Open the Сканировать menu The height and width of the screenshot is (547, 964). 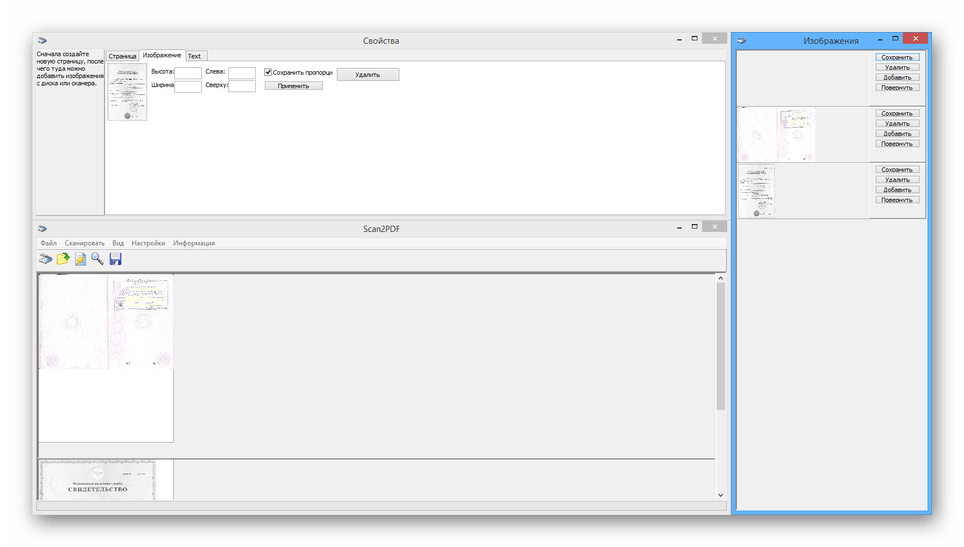[84, 243]
